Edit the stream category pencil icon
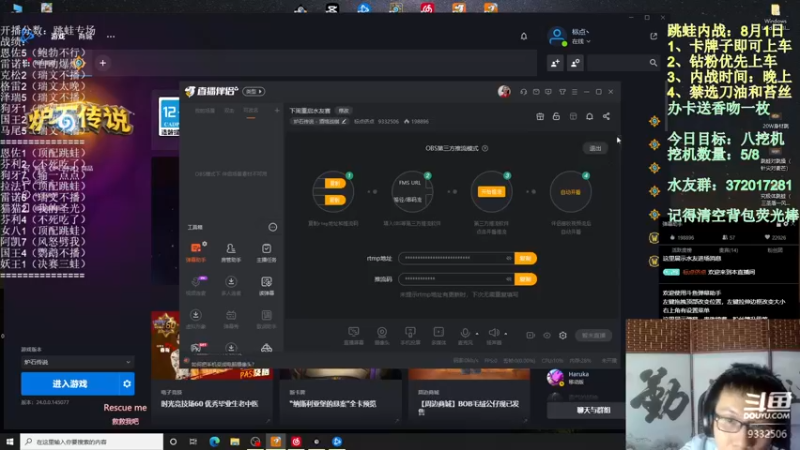The width and height of the screenshot is (800, 450). coord(344,121)
